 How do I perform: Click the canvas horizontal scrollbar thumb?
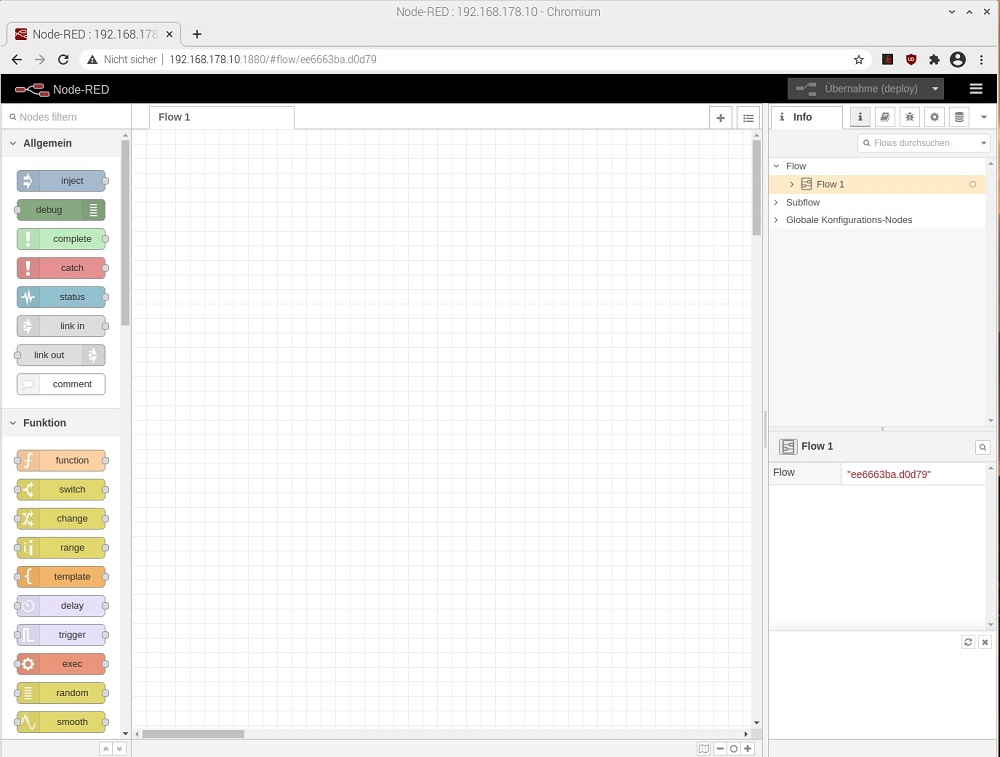point(193,734)
